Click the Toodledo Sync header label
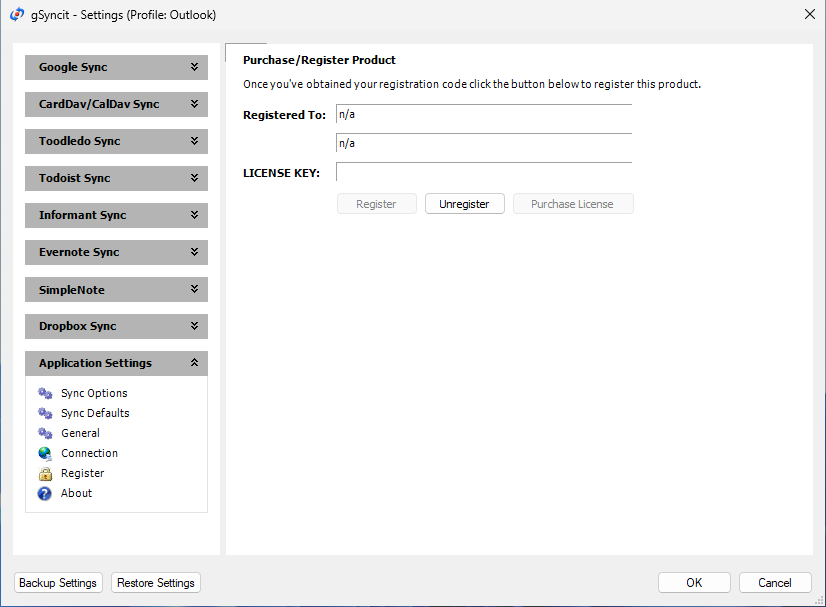This screenshot has height=607, width=826. point(80,141)
